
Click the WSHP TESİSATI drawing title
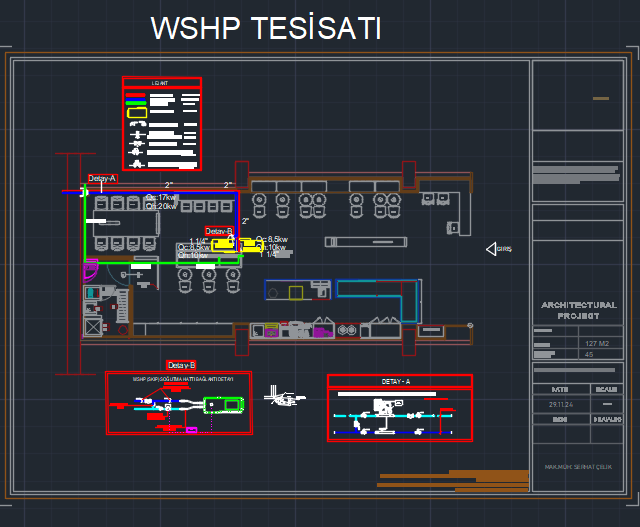[265, 29]
